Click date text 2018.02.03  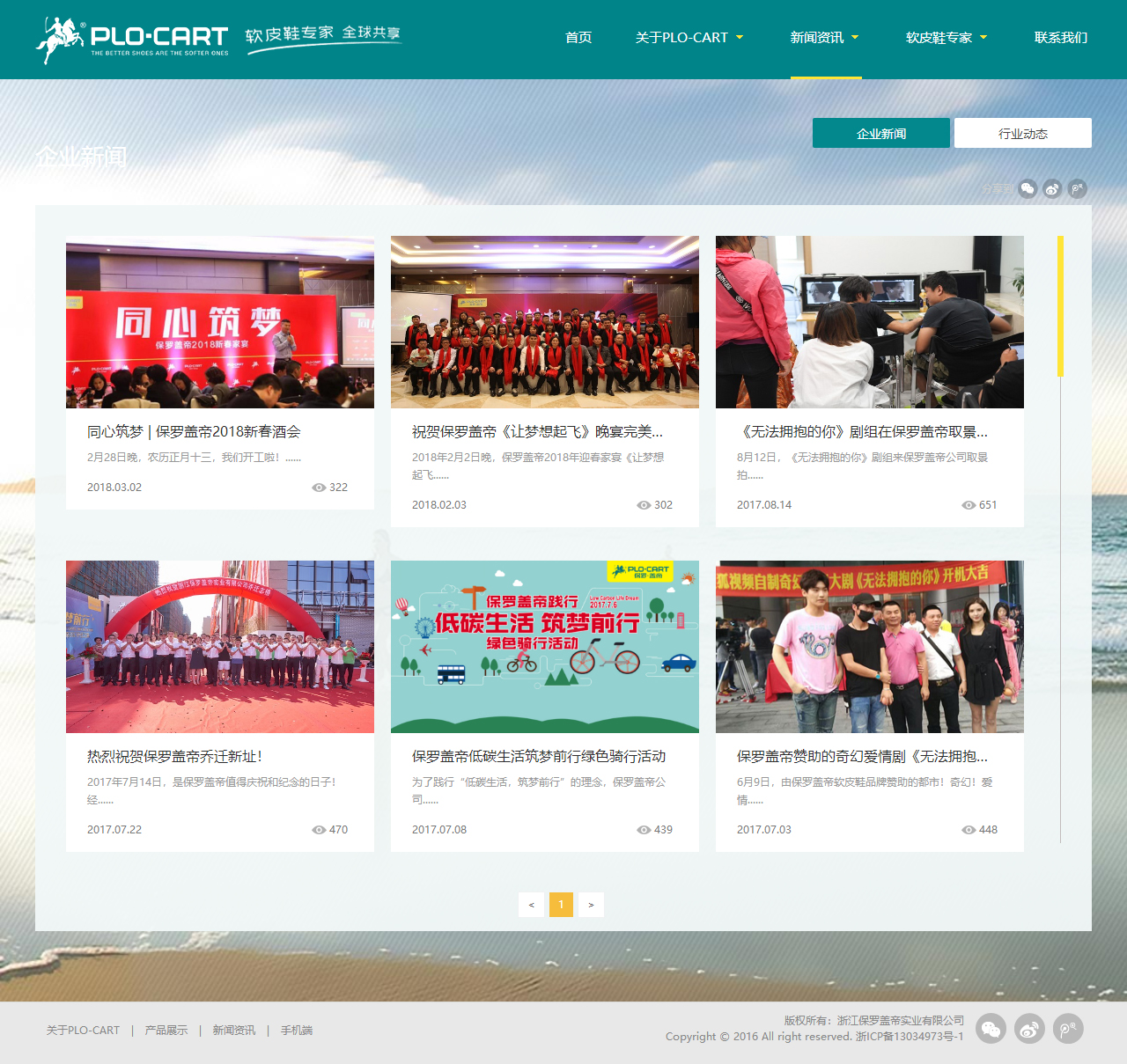tap(439, 505)
